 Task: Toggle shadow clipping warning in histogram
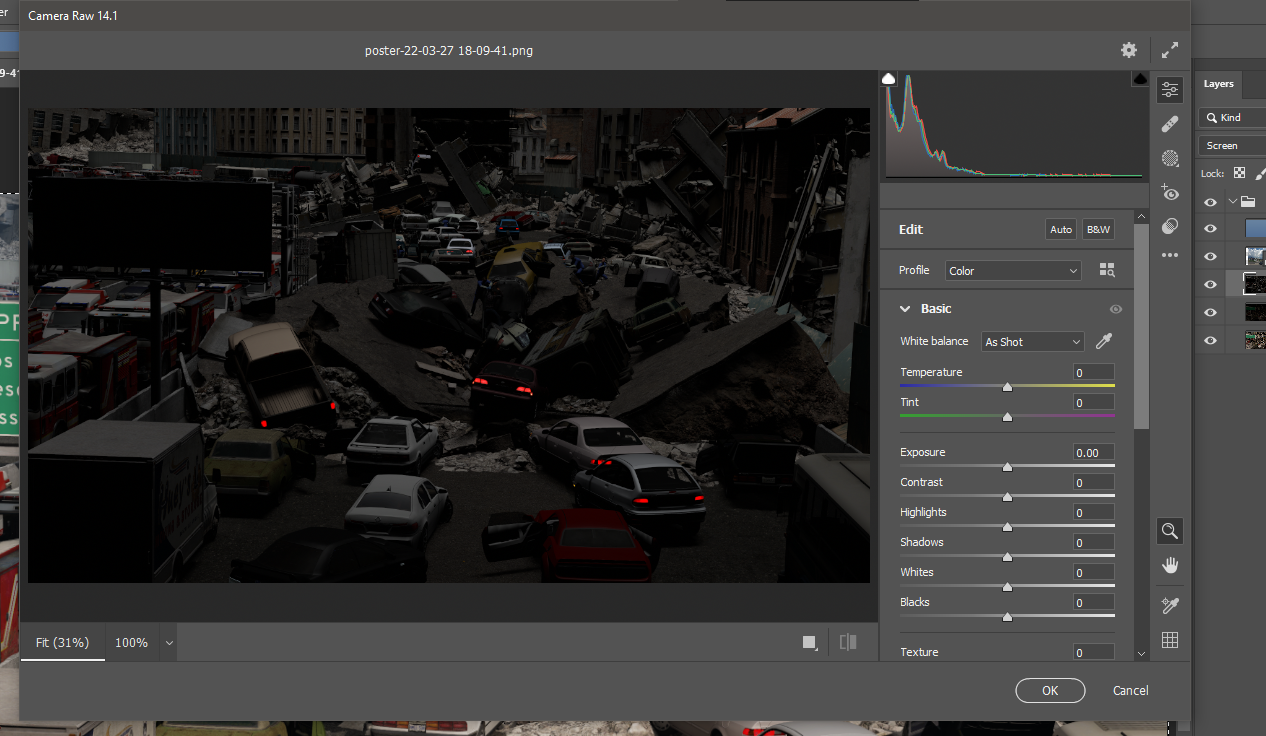888,79
